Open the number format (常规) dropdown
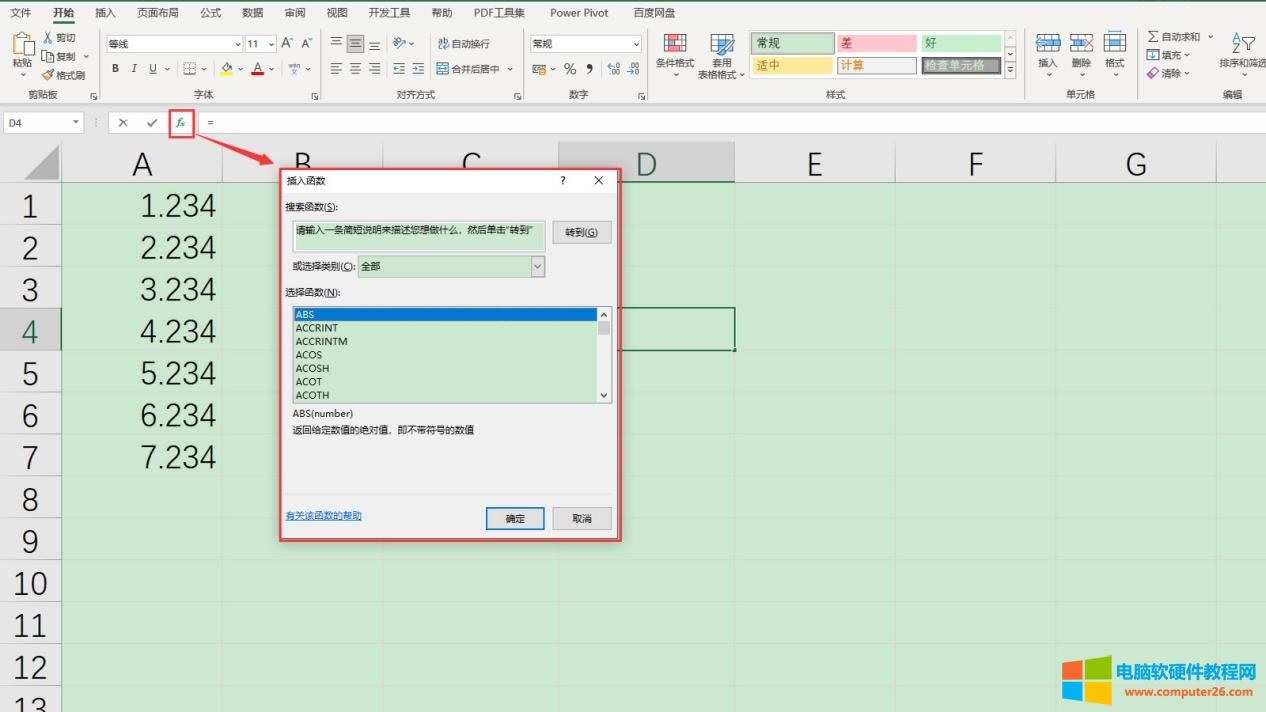This screenshot has height=712, width=1266. click(x=636, y=44)
